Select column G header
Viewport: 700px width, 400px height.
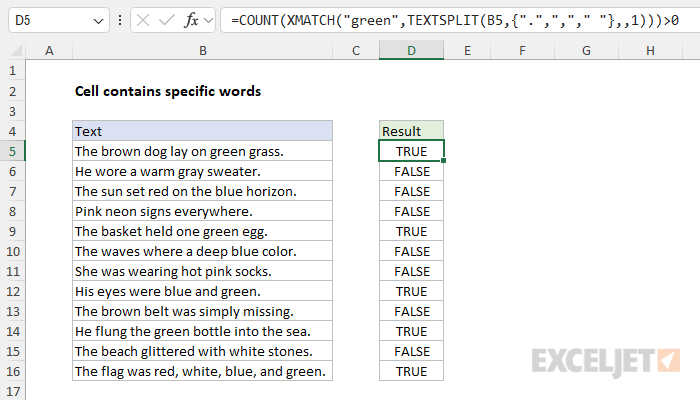pyautogui.click(x=586, y=50)
